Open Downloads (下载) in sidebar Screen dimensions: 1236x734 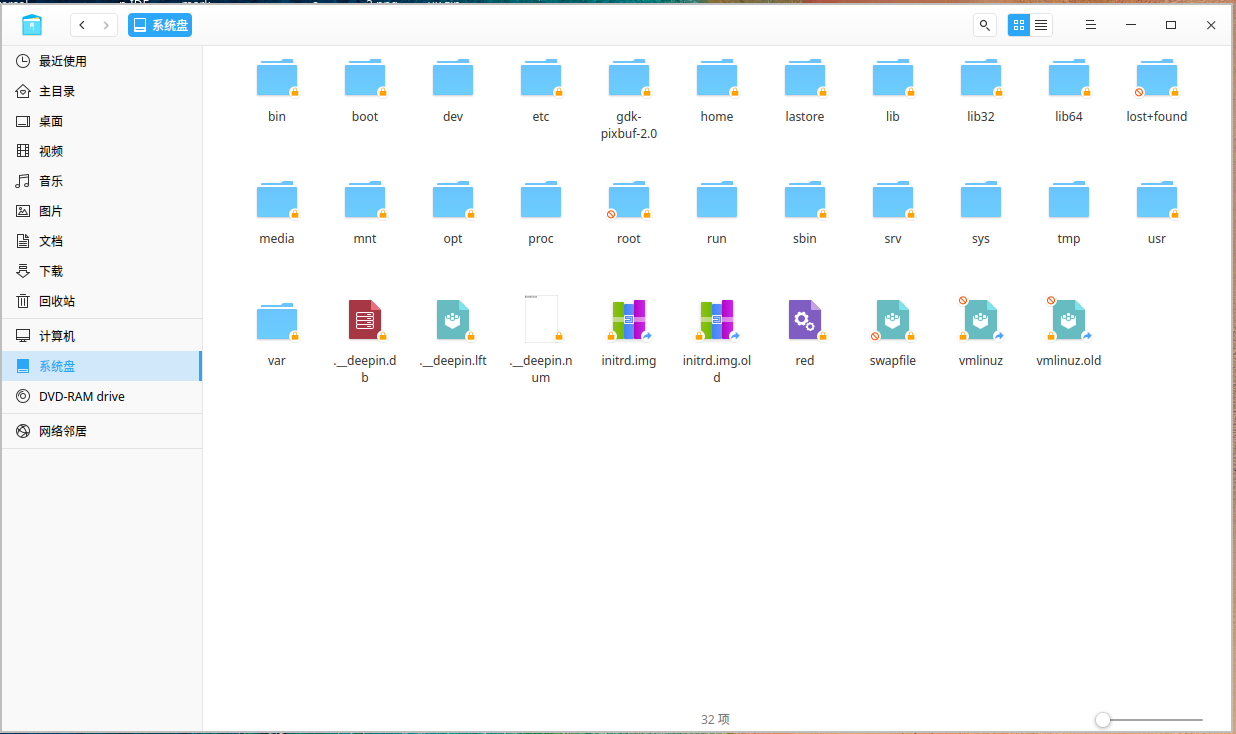point(102,271)
